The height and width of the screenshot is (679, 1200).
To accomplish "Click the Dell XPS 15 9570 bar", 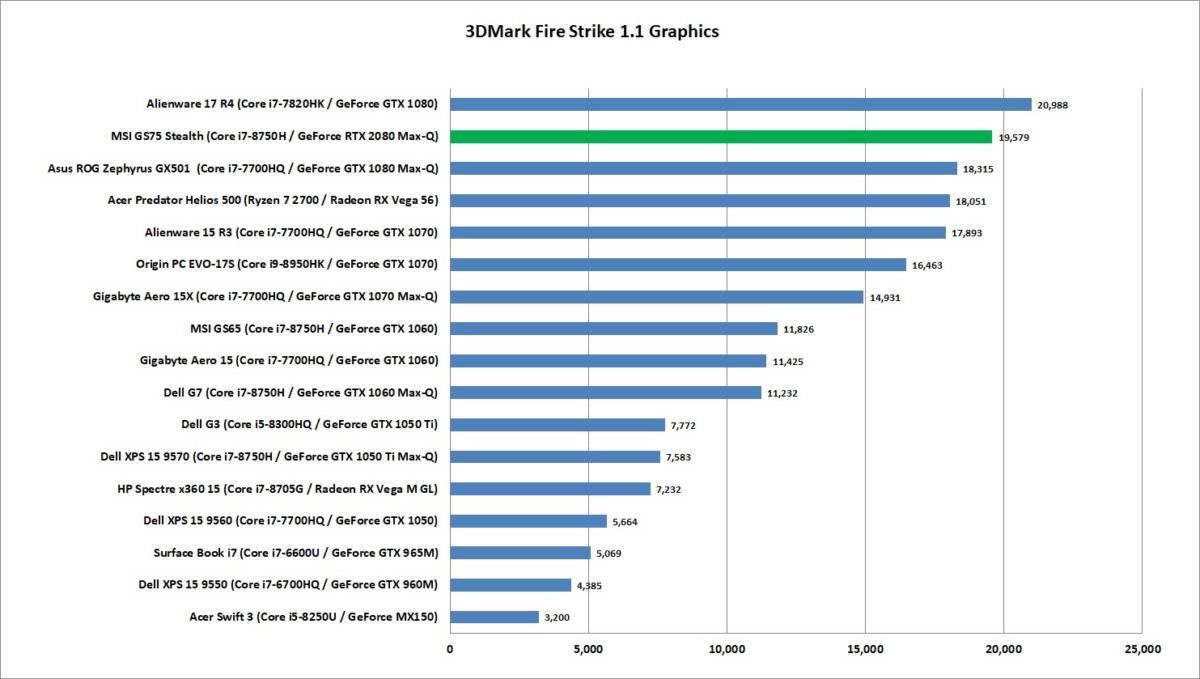I will point(555,456).
